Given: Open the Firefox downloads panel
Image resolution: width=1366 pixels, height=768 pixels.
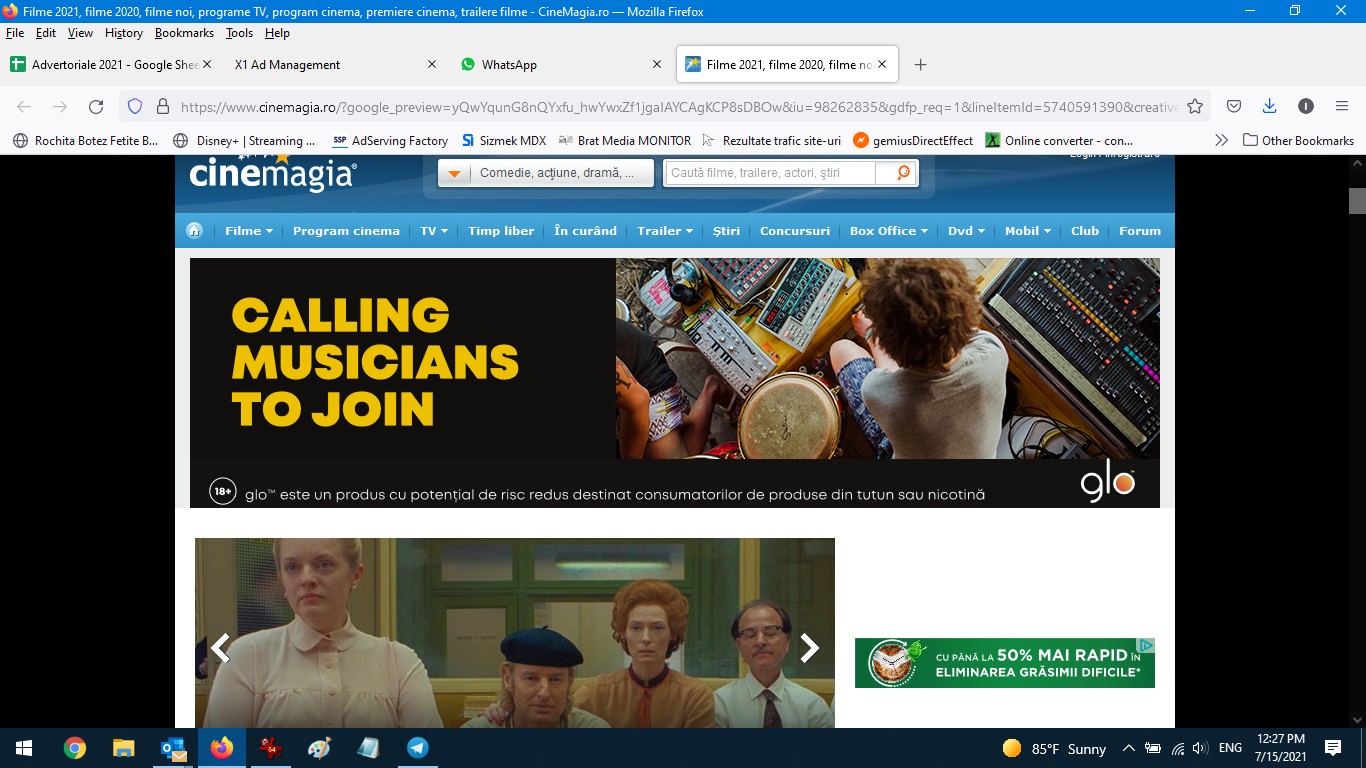Looking at the screenshot, I should coord(1269,106).
